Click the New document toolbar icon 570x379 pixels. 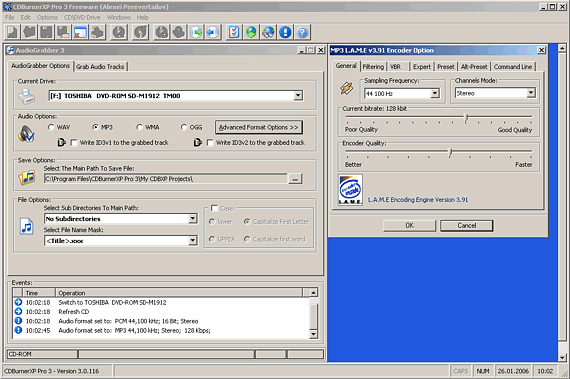[12, 32]
